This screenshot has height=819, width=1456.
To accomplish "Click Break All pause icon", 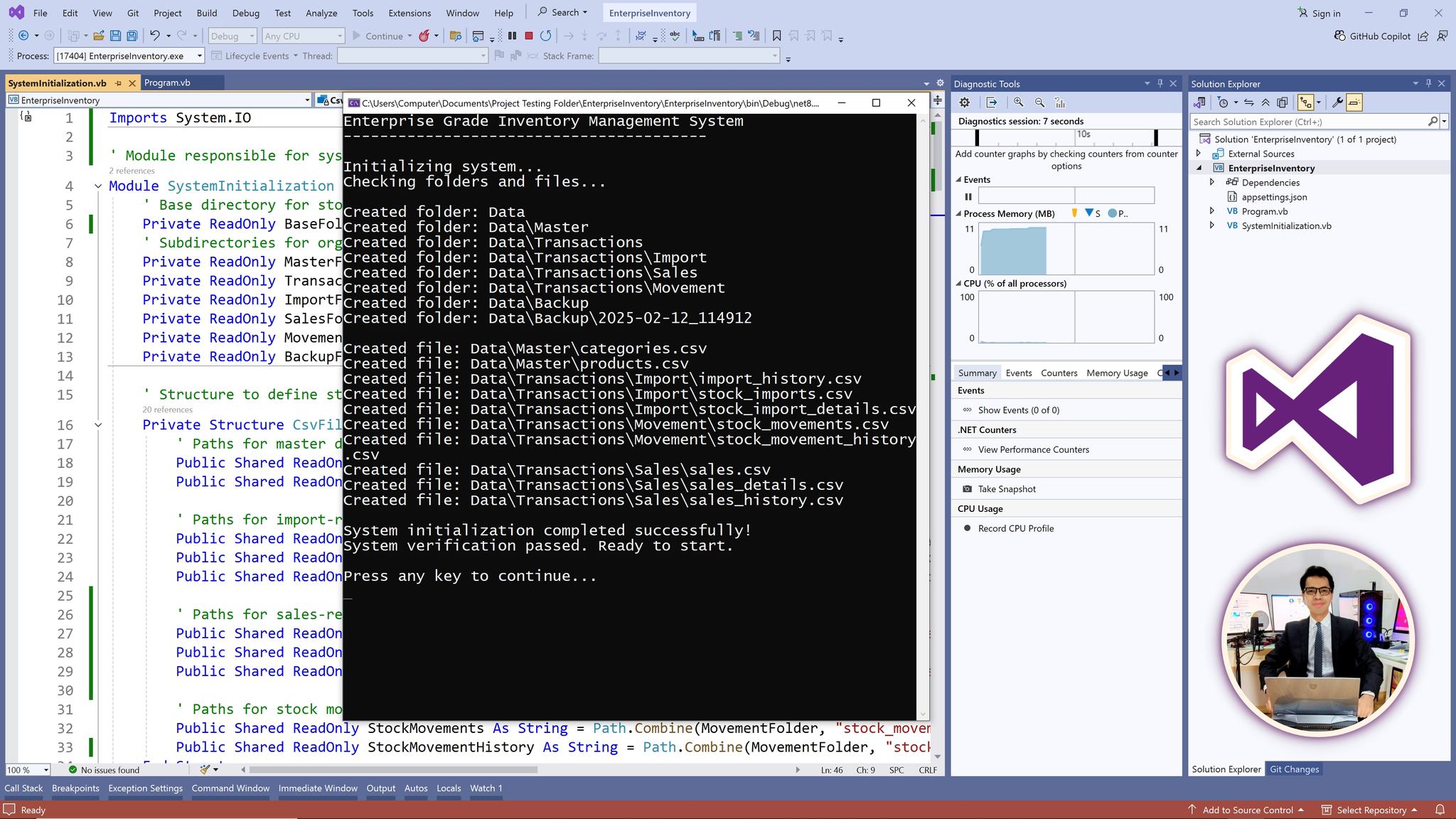I will 512,36.
